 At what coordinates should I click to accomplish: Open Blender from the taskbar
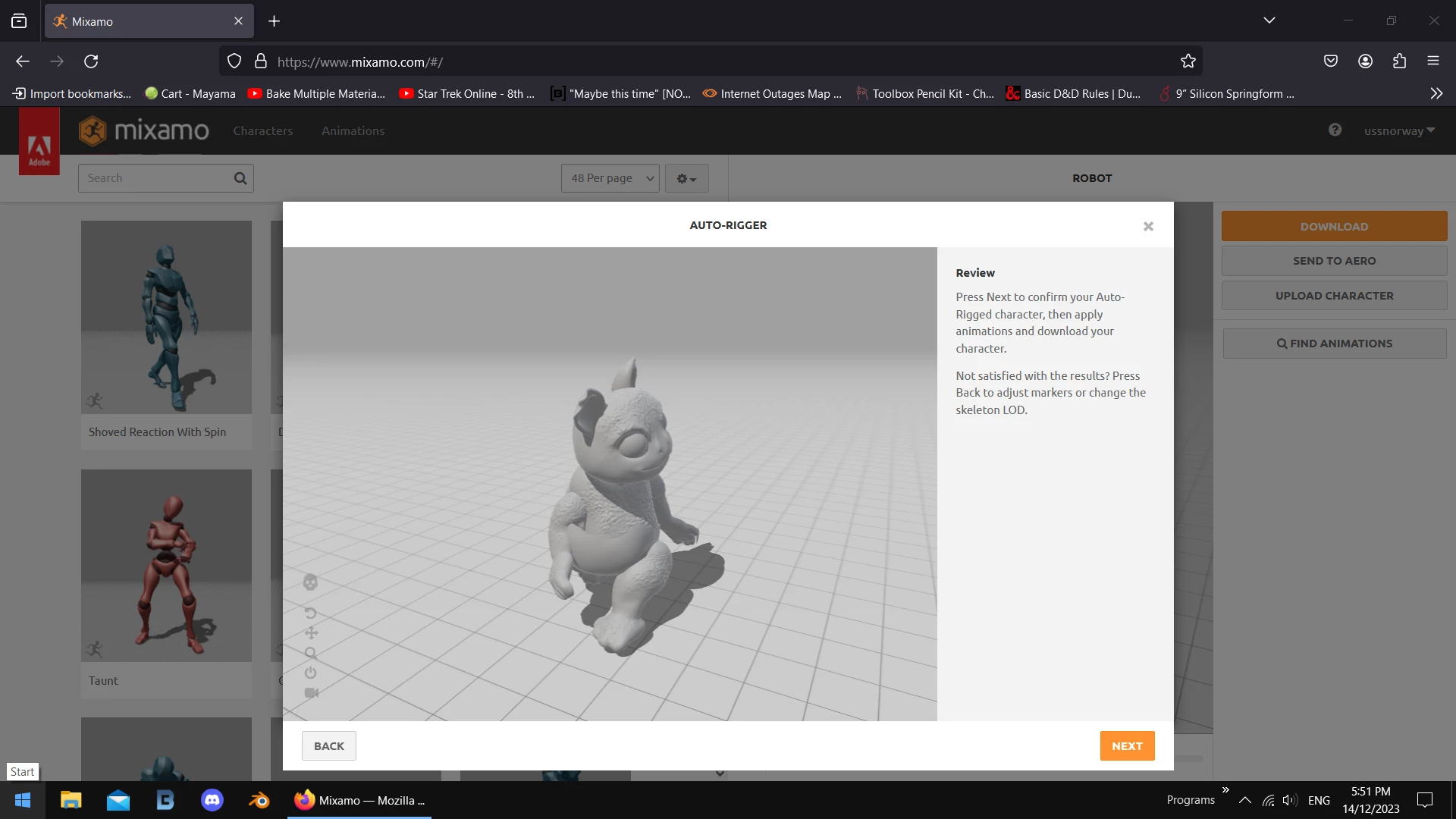(259, 801)
